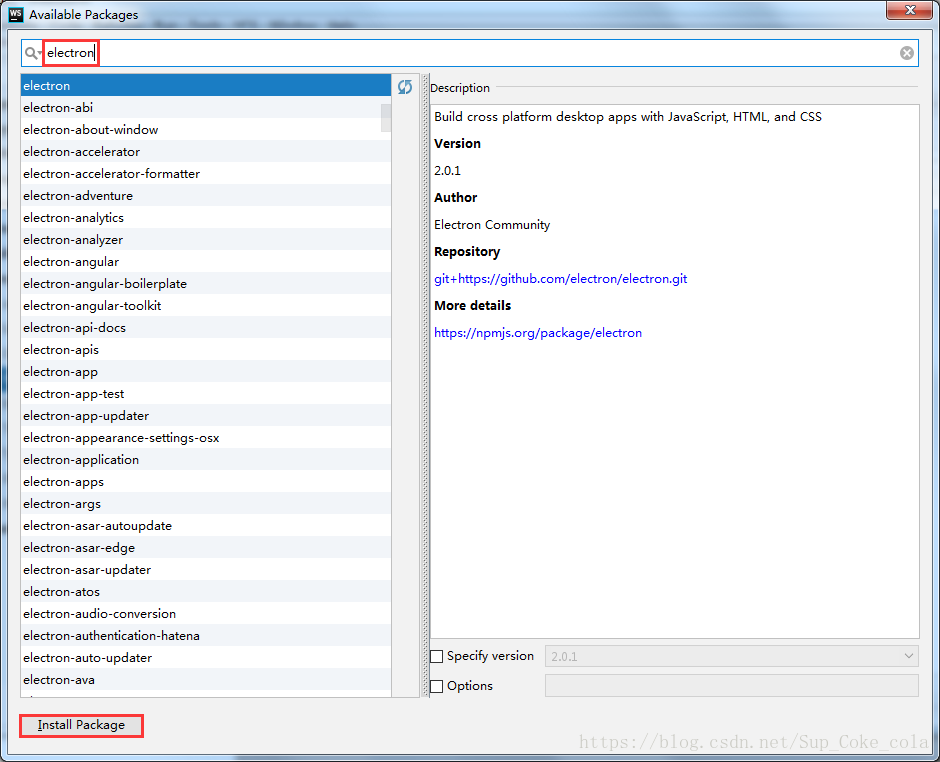Reload the package list via refresh icon

coord(405,87)
